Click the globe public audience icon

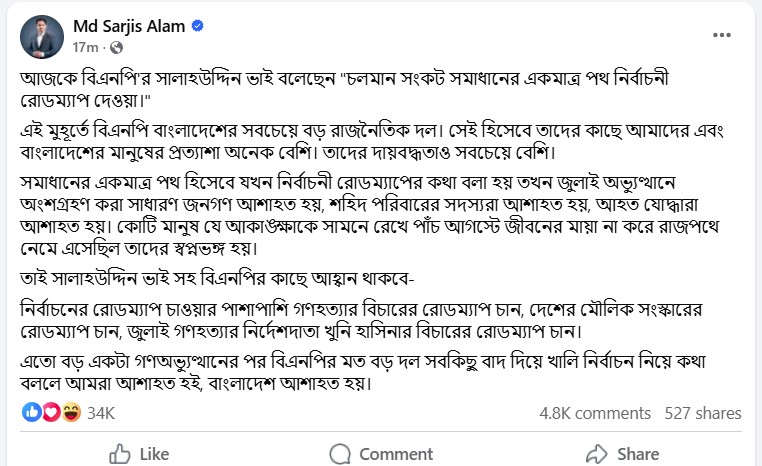[x=115, y=47]
